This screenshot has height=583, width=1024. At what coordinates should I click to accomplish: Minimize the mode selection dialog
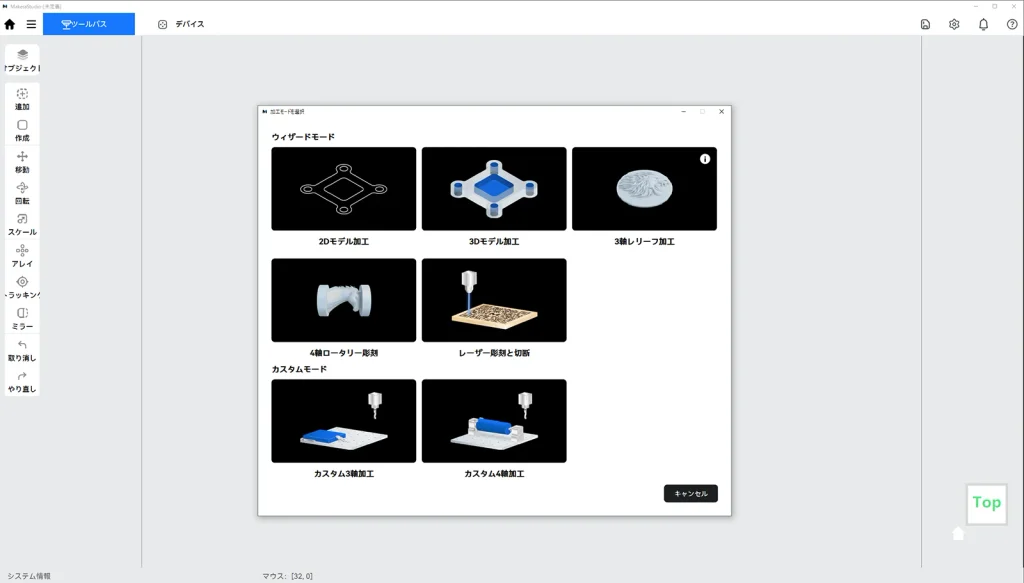[x=684, y=112]
